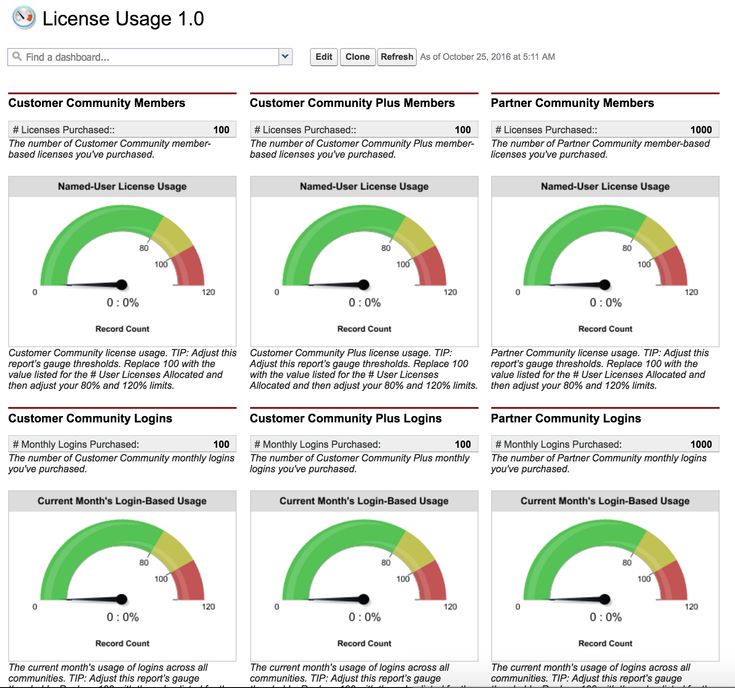Click Current Month's Login-Based Usage header in Customer Community Logins

coord(122,501)
